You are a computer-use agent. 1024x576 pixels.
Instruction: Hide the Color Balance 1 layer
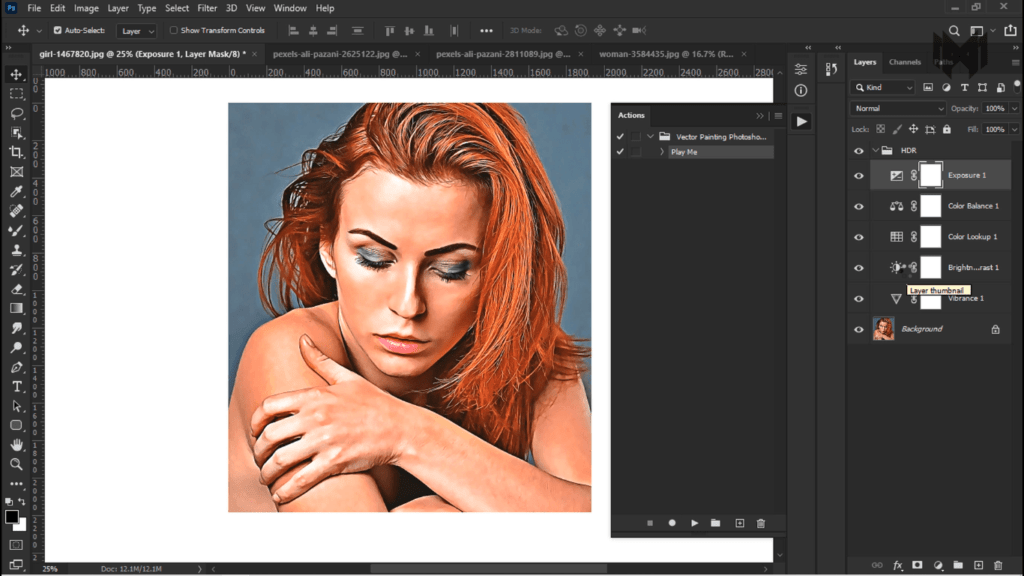pos(859,206)
